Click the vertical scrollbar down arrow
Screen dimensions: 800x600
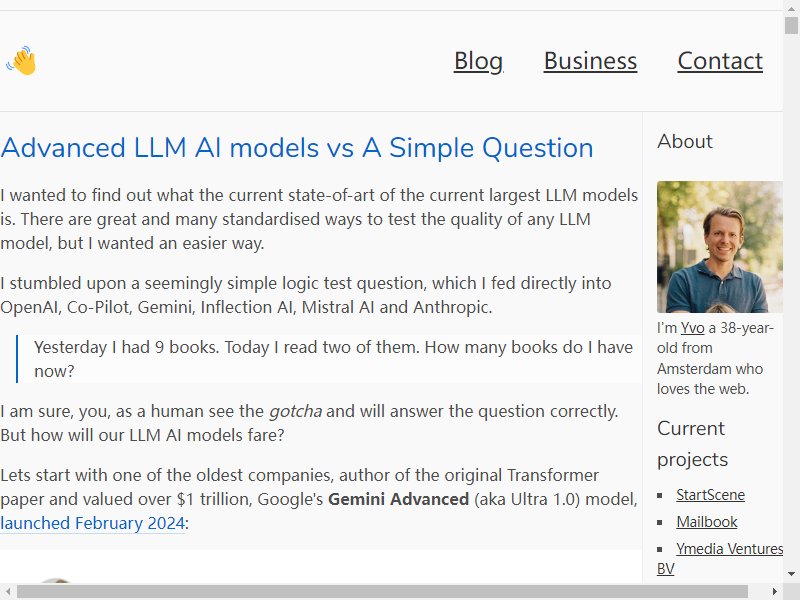click(791, 574)
